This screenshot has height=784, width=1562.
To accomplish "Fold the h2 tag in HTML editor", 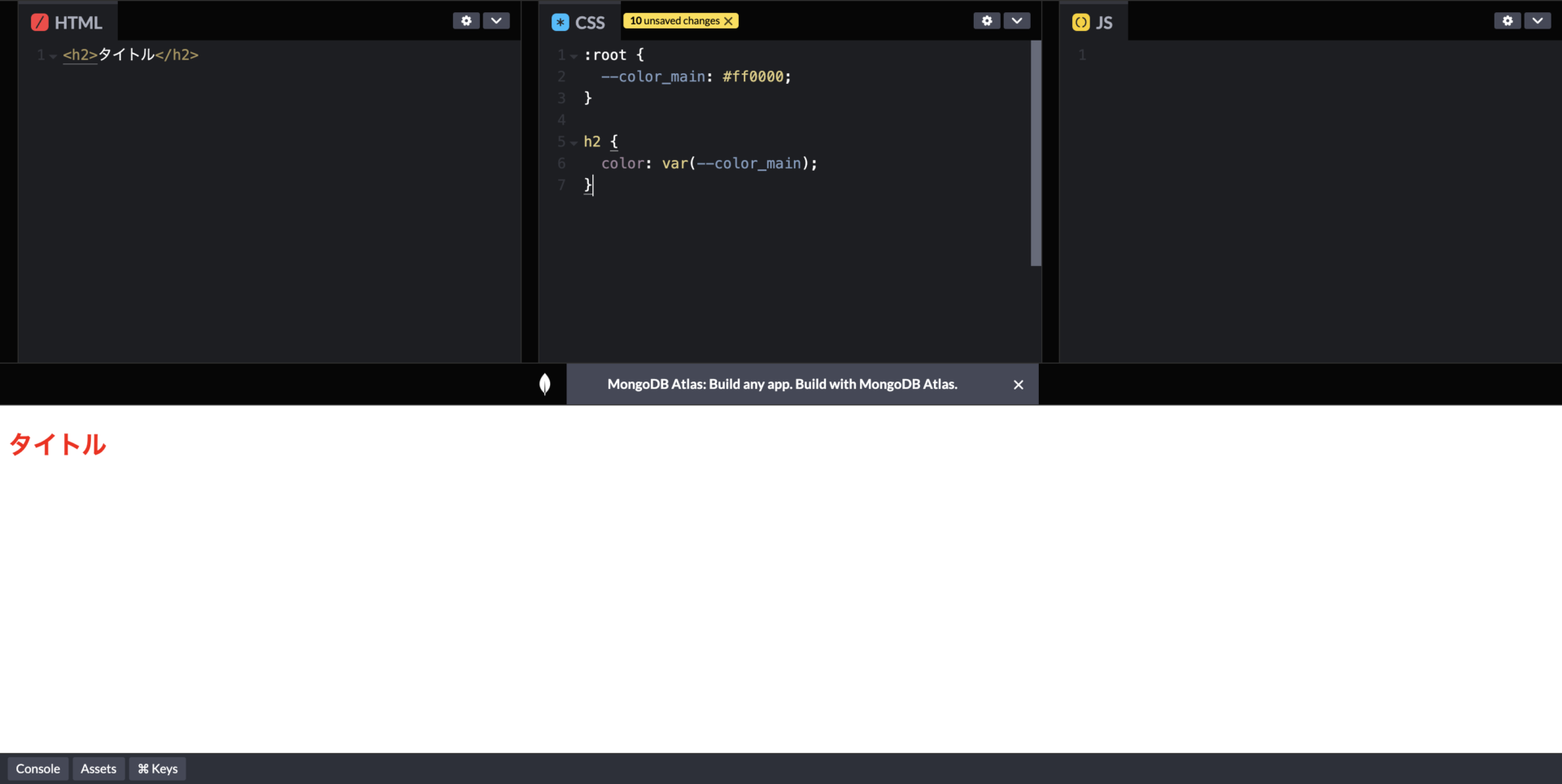I will pyautogui.click(x=54, y=56).
